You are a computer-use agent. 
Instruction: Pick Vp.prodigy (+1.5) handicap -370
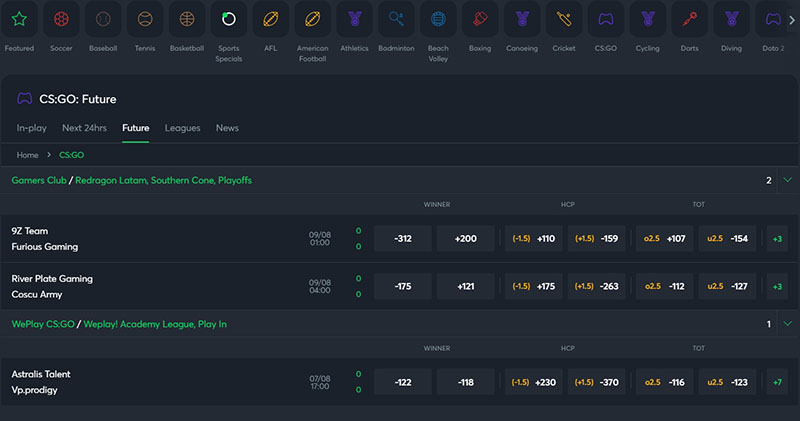pos(596,382)
